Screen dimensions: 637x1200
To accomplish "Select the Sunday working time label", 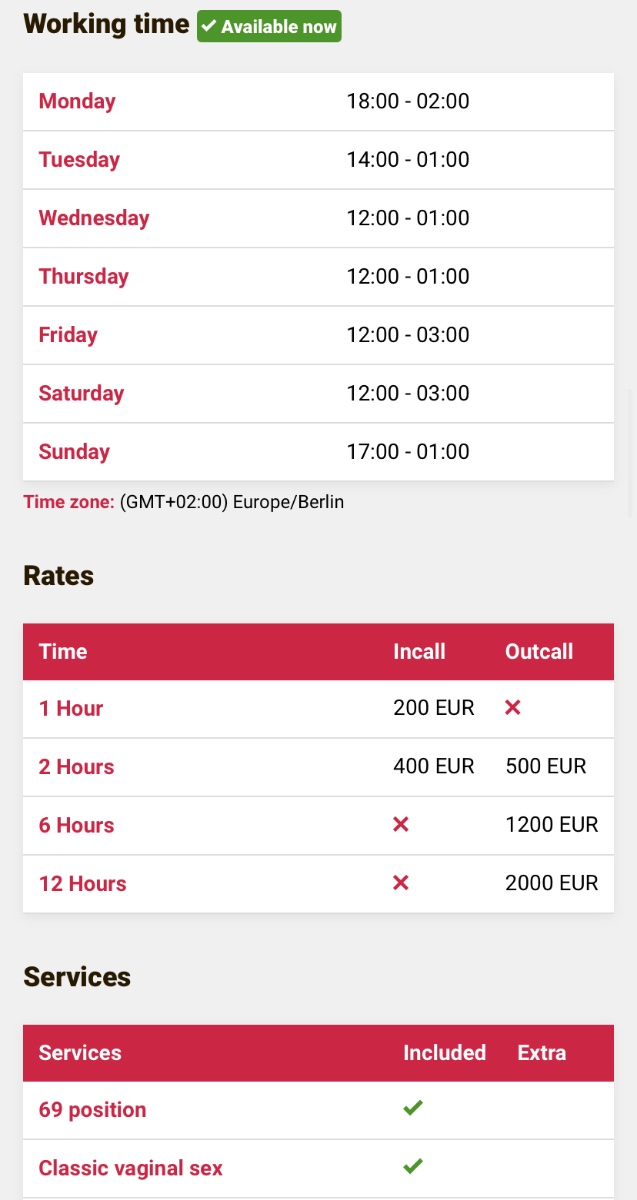I will tap(74, 452).
